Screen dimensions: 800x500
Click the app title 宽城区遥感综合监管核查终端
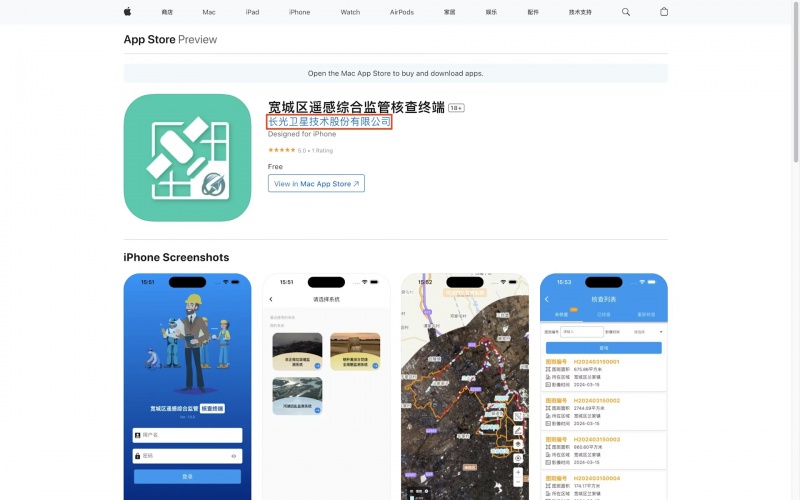356,107
